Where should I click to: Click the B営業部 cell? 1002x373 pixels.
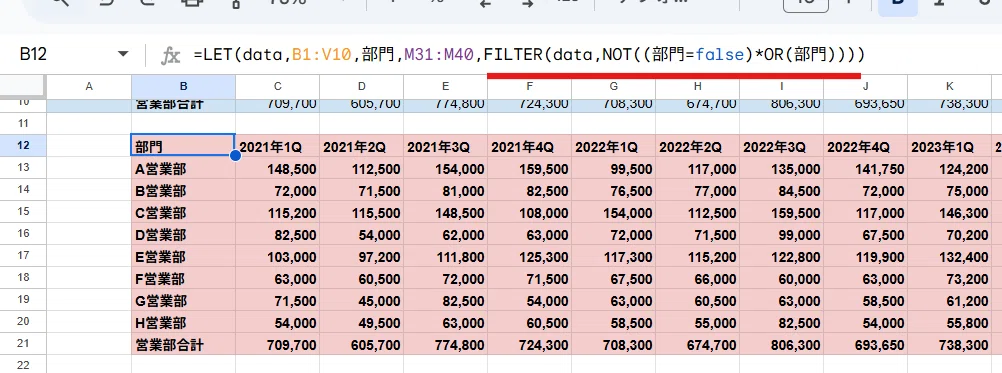[x=183, y=190]
